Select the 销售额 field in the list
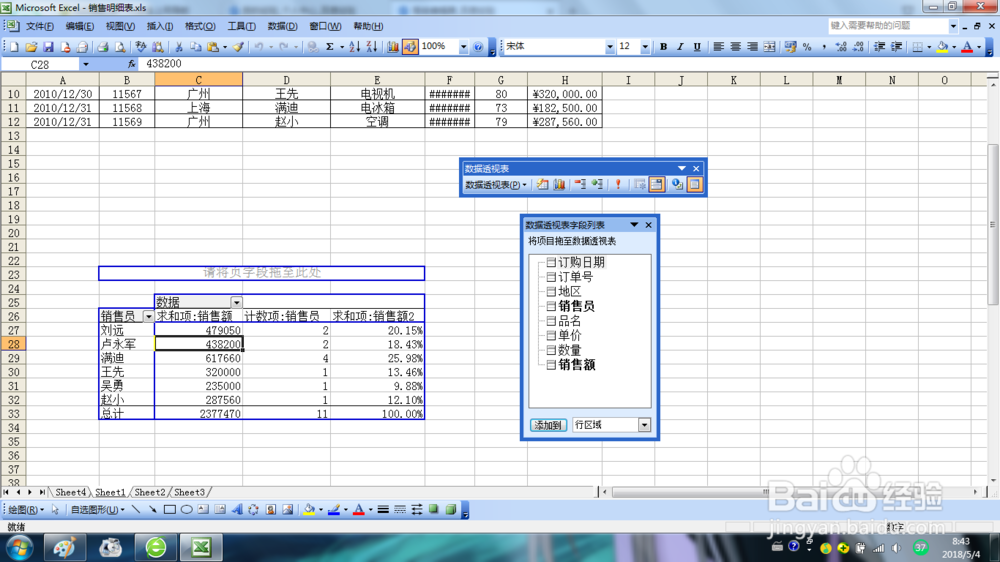Image resolution: width=1000 pixels, height=562 pixels. point(577,365)
